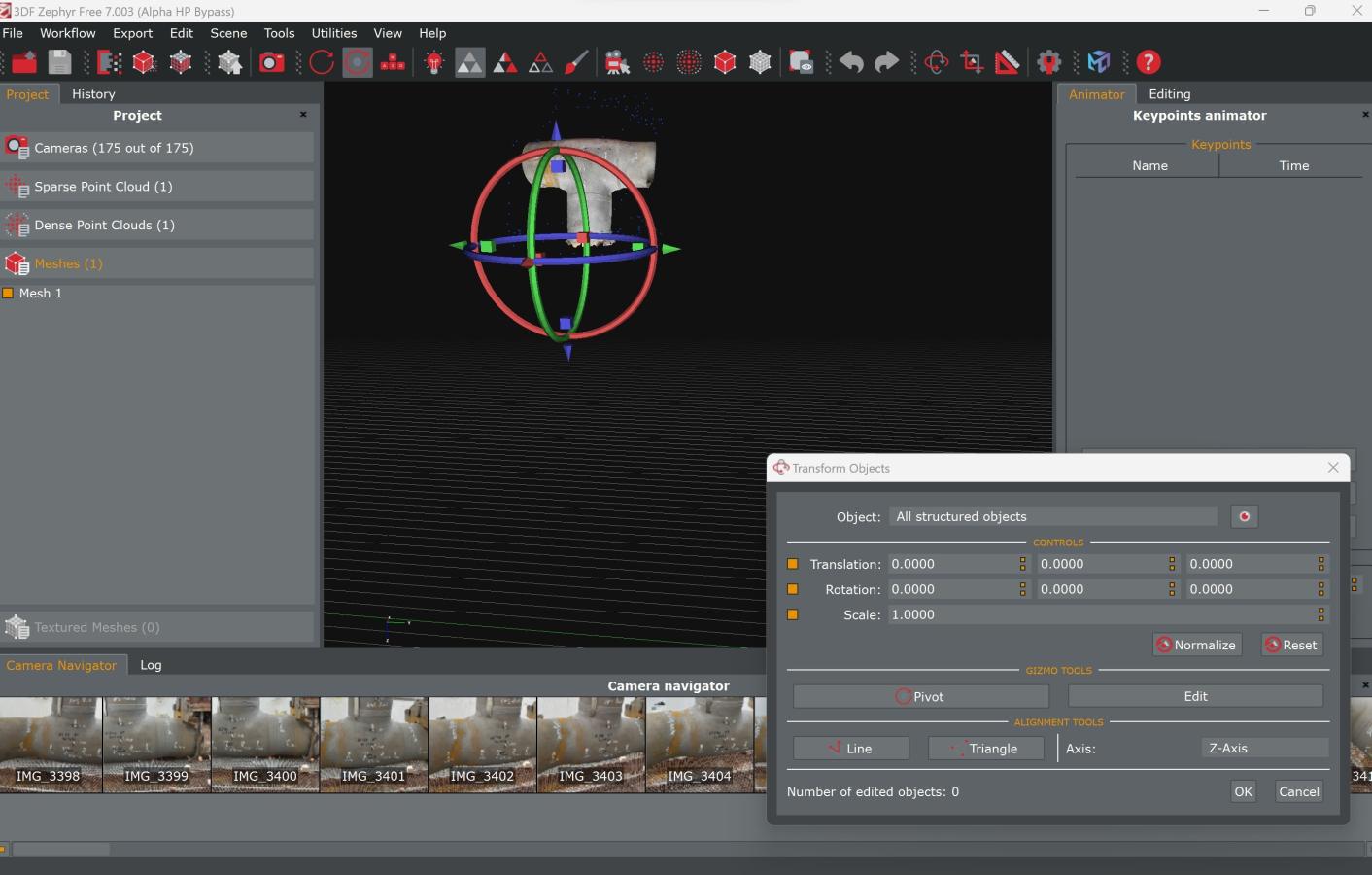The image size is (1372, 875).
Task: Click the red open project folder icon
Action: coord(24,62)
